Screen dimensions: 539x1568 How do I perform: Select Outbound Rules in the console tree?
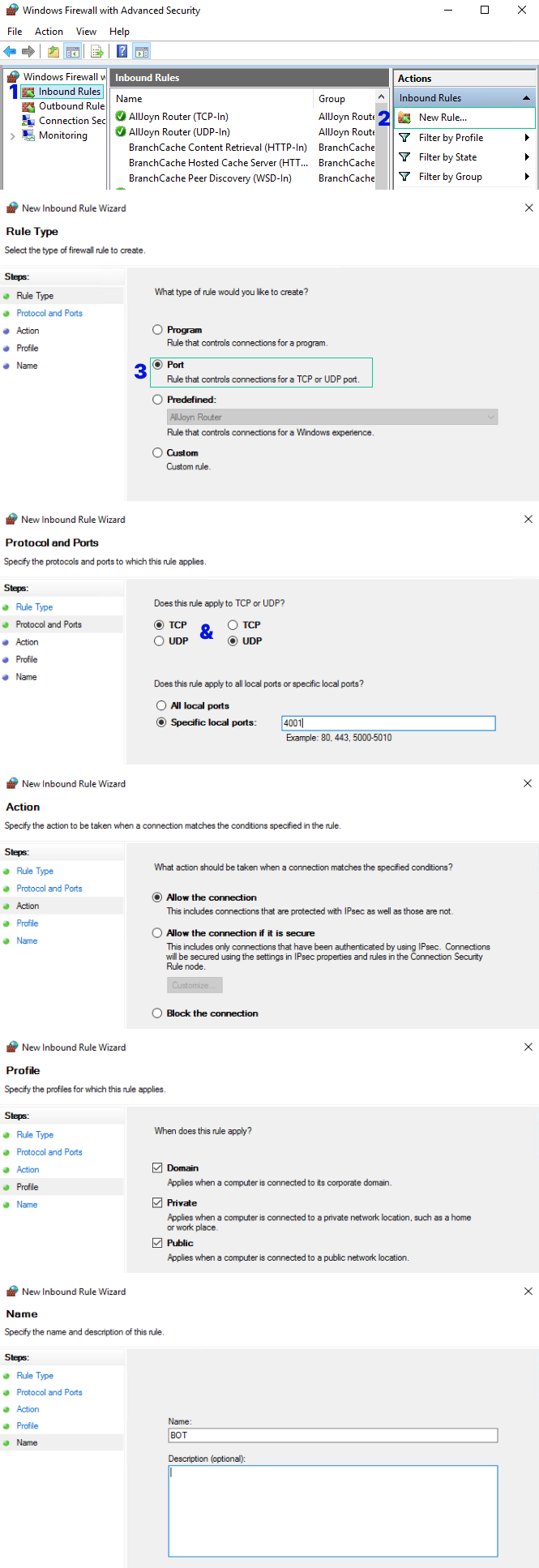click(64, 106)
